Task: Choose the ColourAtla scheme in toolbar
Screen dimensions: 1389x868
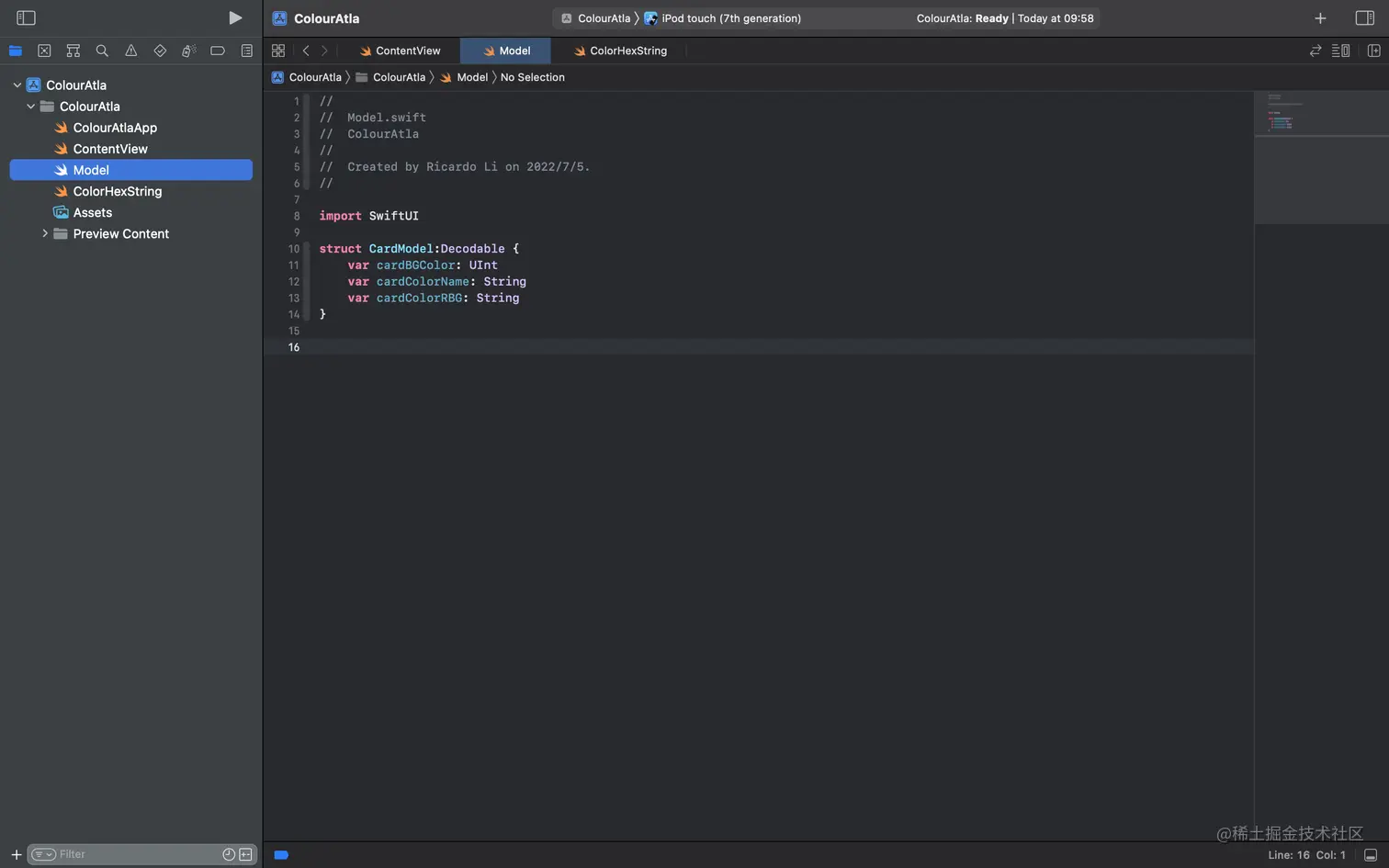Action: pyautogui.click(x=595, y=18)
